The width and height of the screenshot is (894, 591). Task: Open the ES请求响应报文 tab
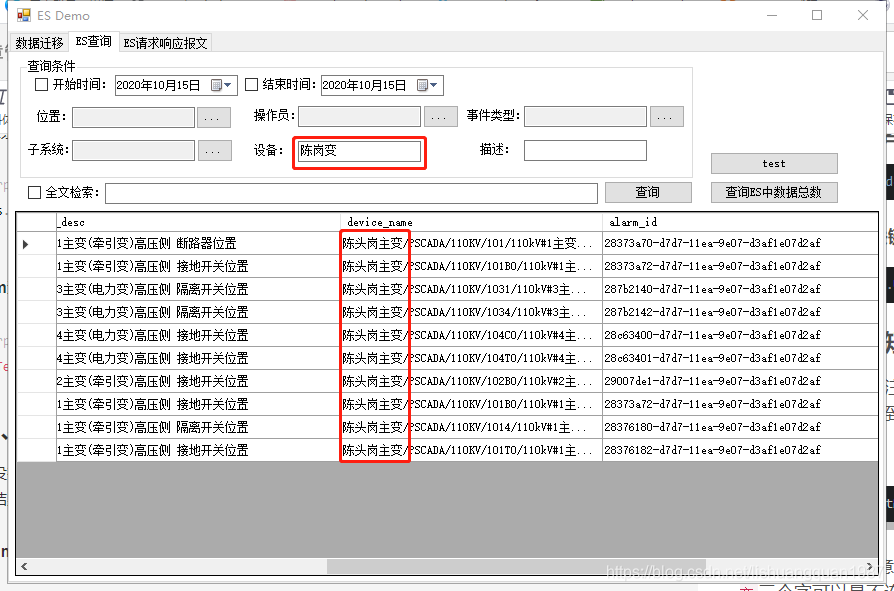[x=165, y=43]
